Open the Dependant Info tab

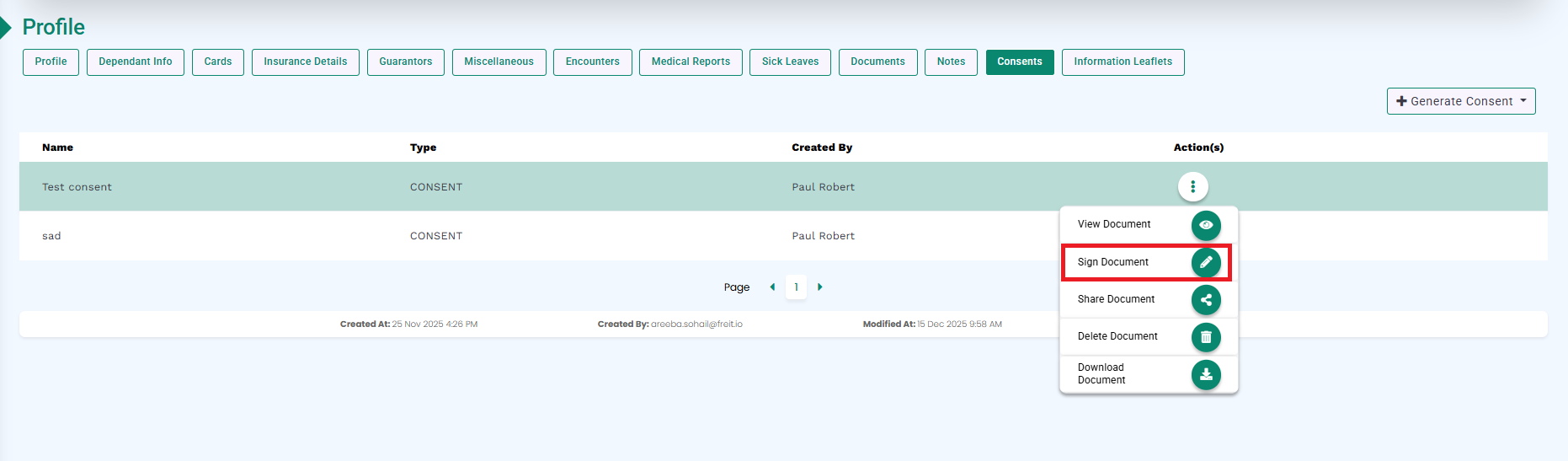point(135,62)
